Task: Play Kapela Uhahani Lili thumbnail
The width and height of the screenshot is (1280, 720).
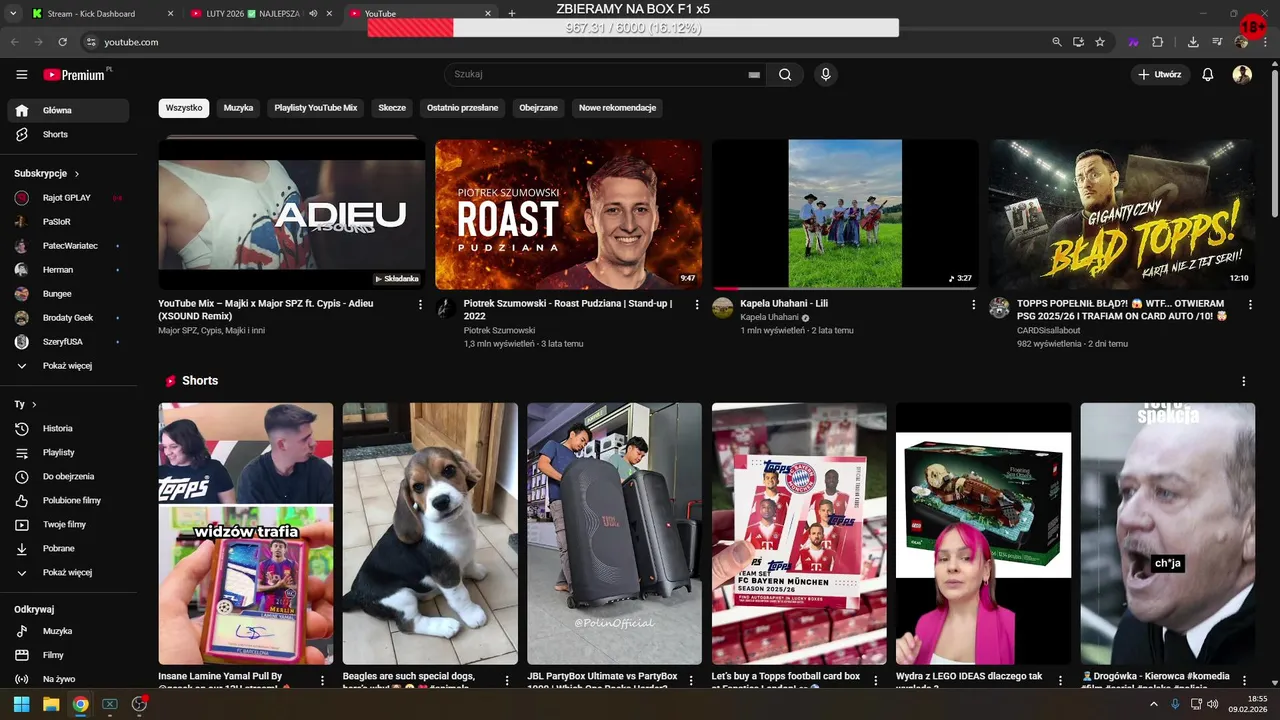Action: tap(845, 214)
